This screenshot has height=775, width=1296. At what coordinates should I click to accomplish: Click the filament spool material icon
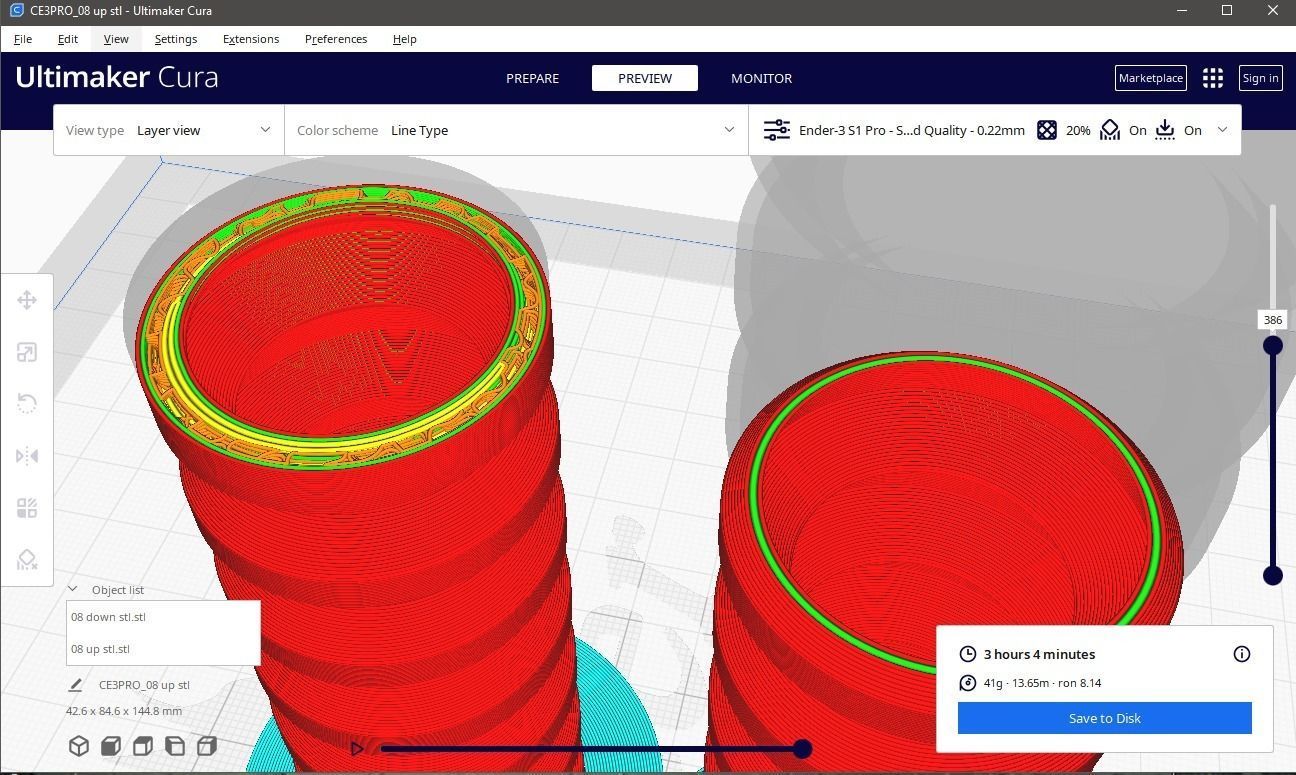point(967,683)
